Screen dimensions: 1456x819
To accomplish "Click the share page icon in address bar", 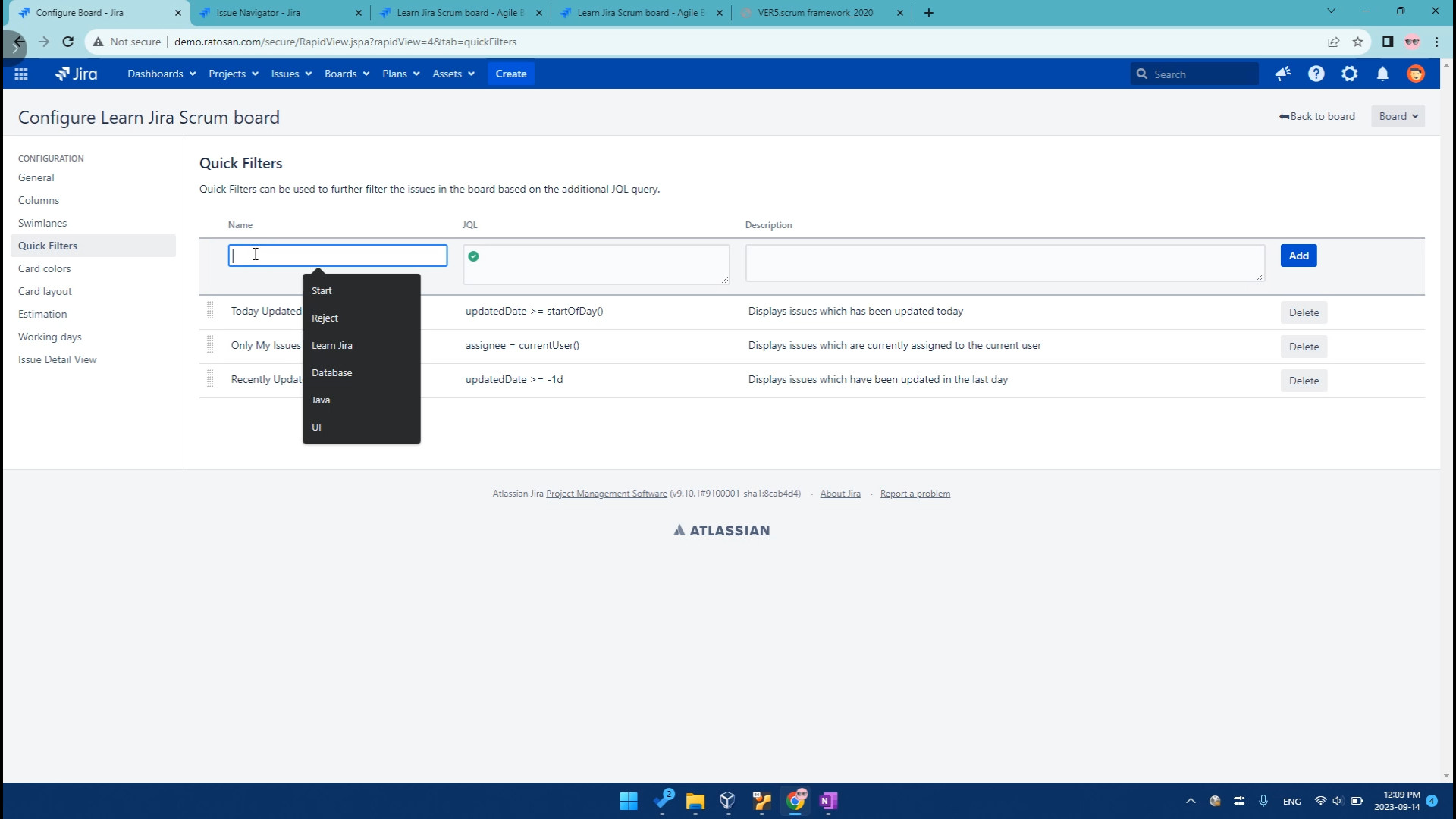I will point(1333,42).
